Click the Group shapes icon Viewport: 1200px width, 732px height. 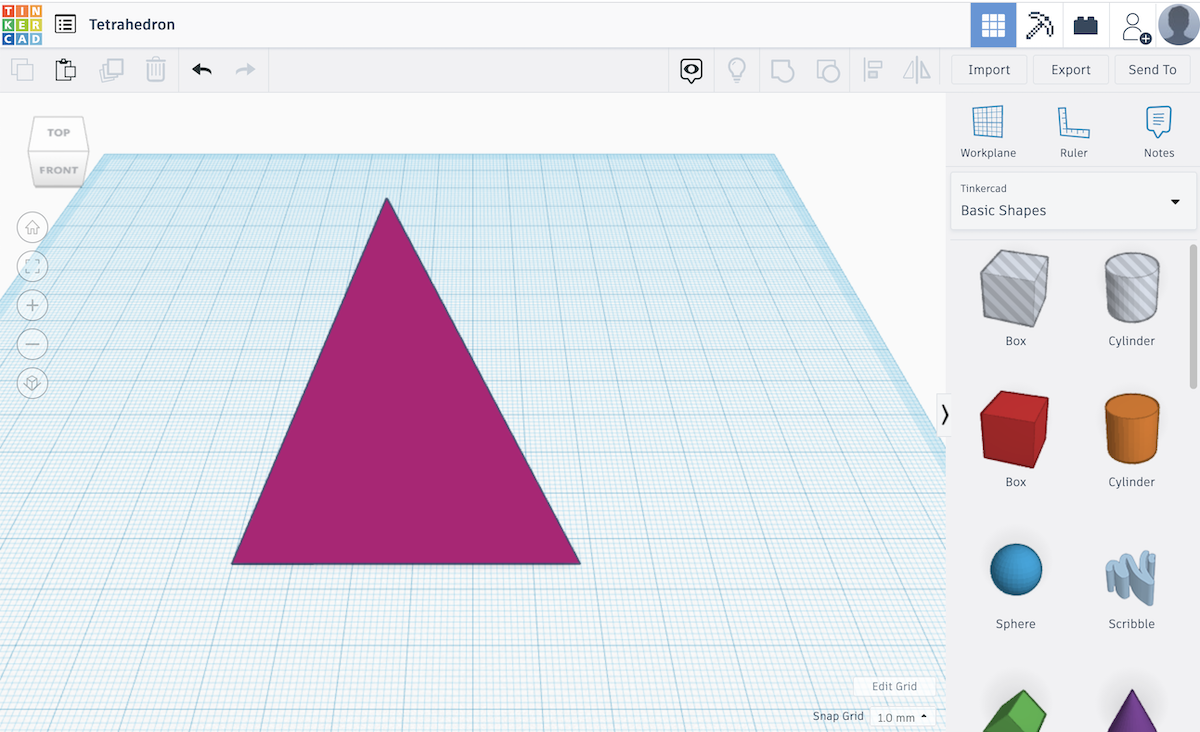pyautogui.click(x=782, y=70)
